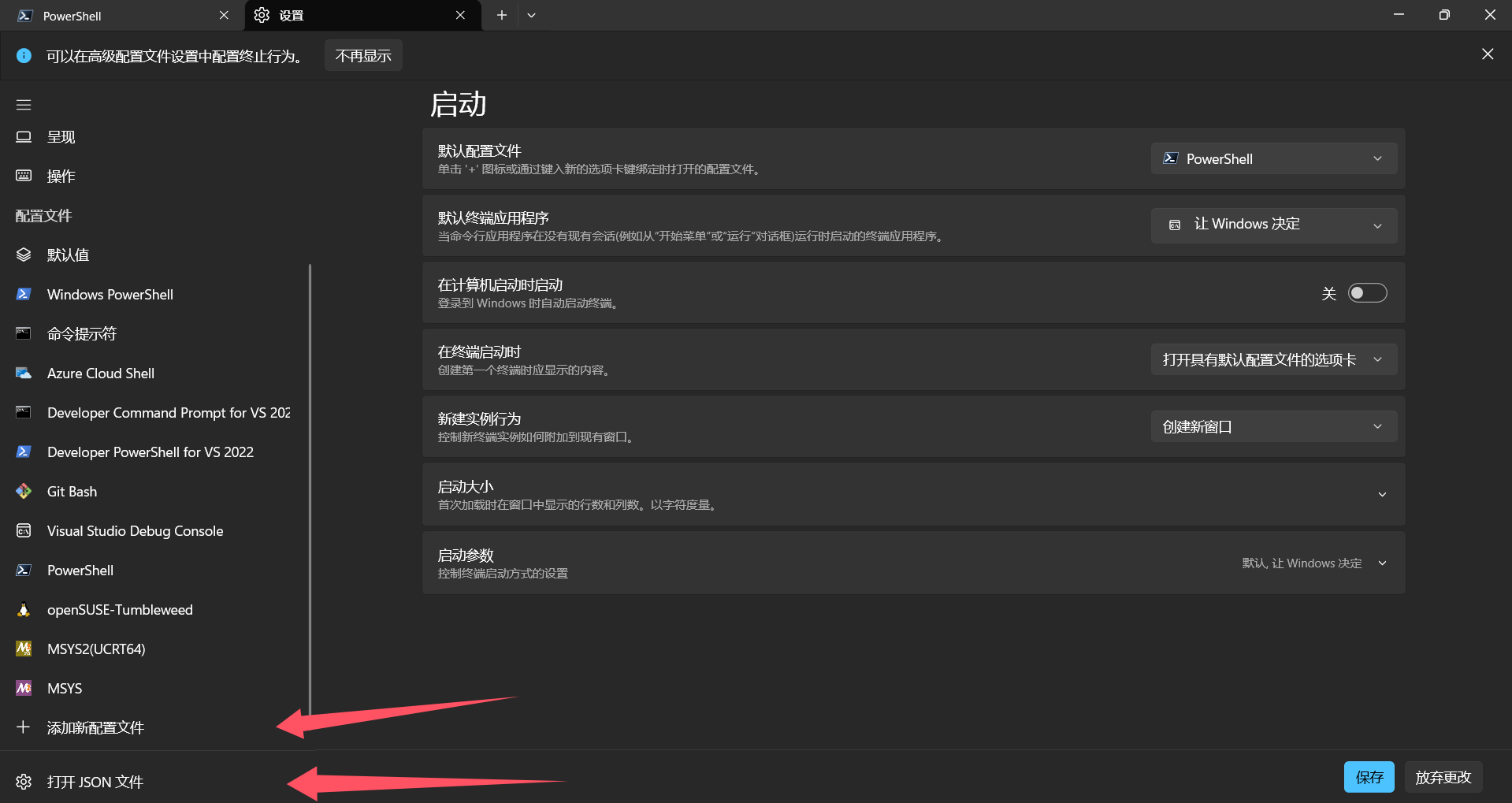Screen dimensions: 1512x803
Task: Open a new tab with the plus button
Action: click(x=500, y=15)
